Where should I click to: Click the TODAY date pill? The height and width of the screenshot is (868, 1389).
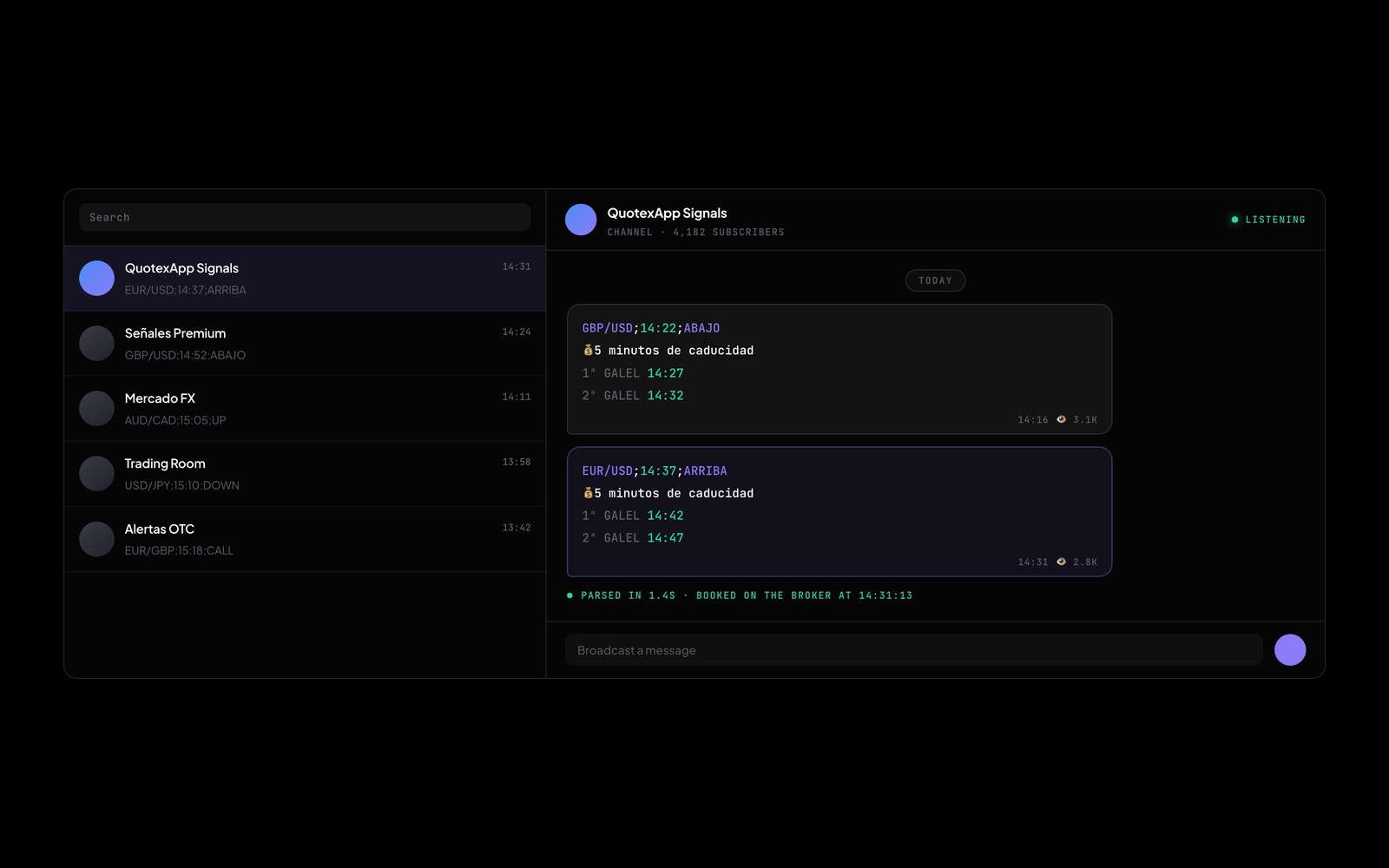tap(935, 280)
